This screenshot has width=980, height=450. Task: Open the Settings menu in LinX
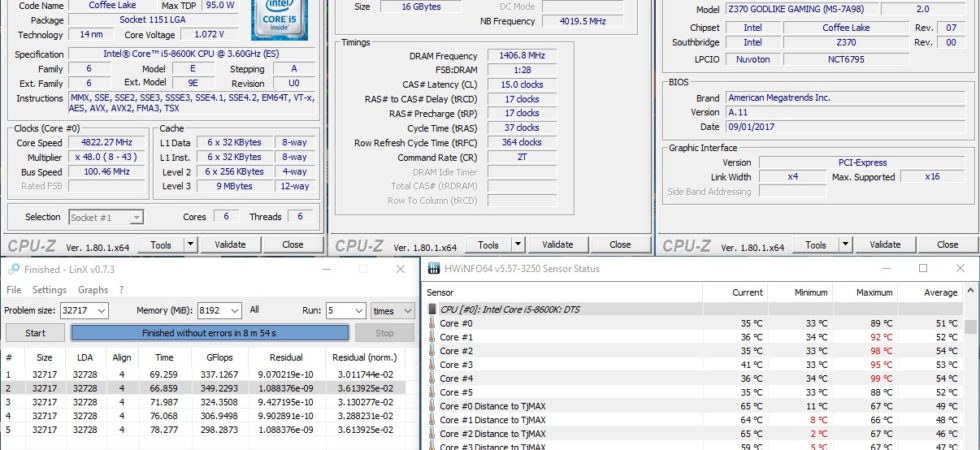[49, 290]
